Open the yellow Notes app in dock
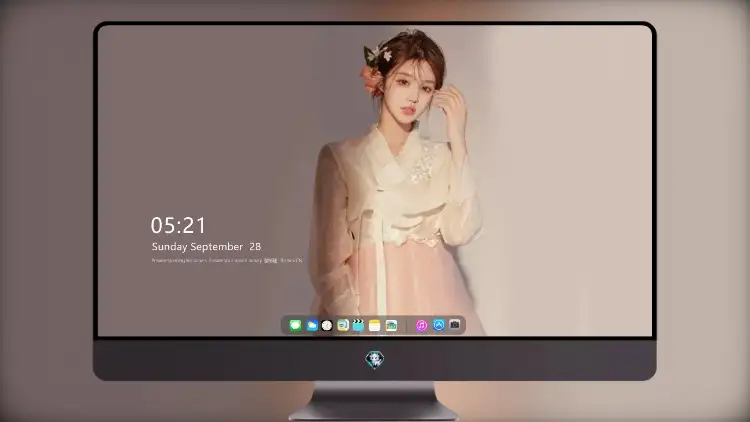This screenshot has height=422, width=750. tap(375, 325)
